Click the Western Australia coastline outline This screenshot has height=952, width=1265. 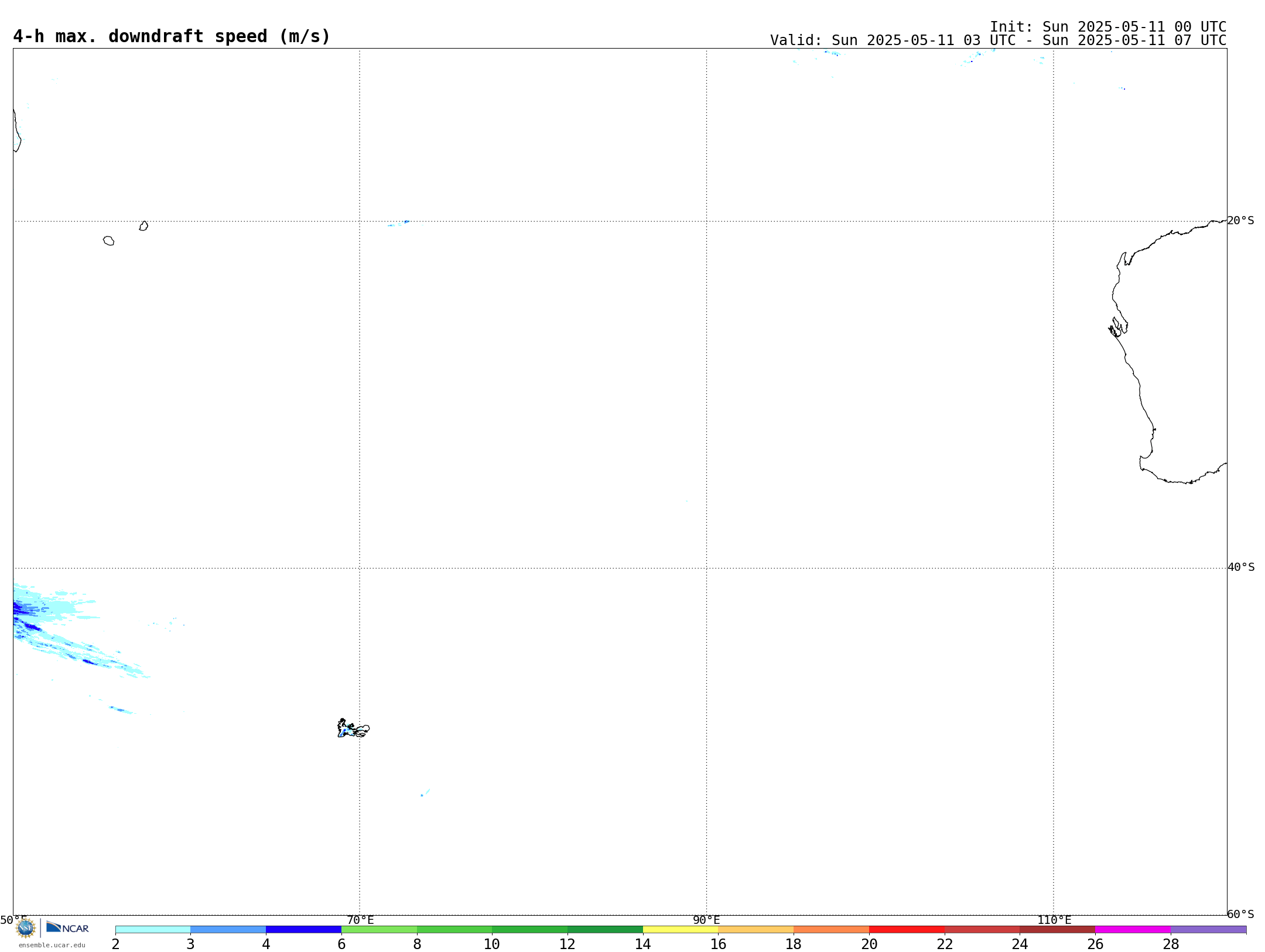(x=1167, y=352)
